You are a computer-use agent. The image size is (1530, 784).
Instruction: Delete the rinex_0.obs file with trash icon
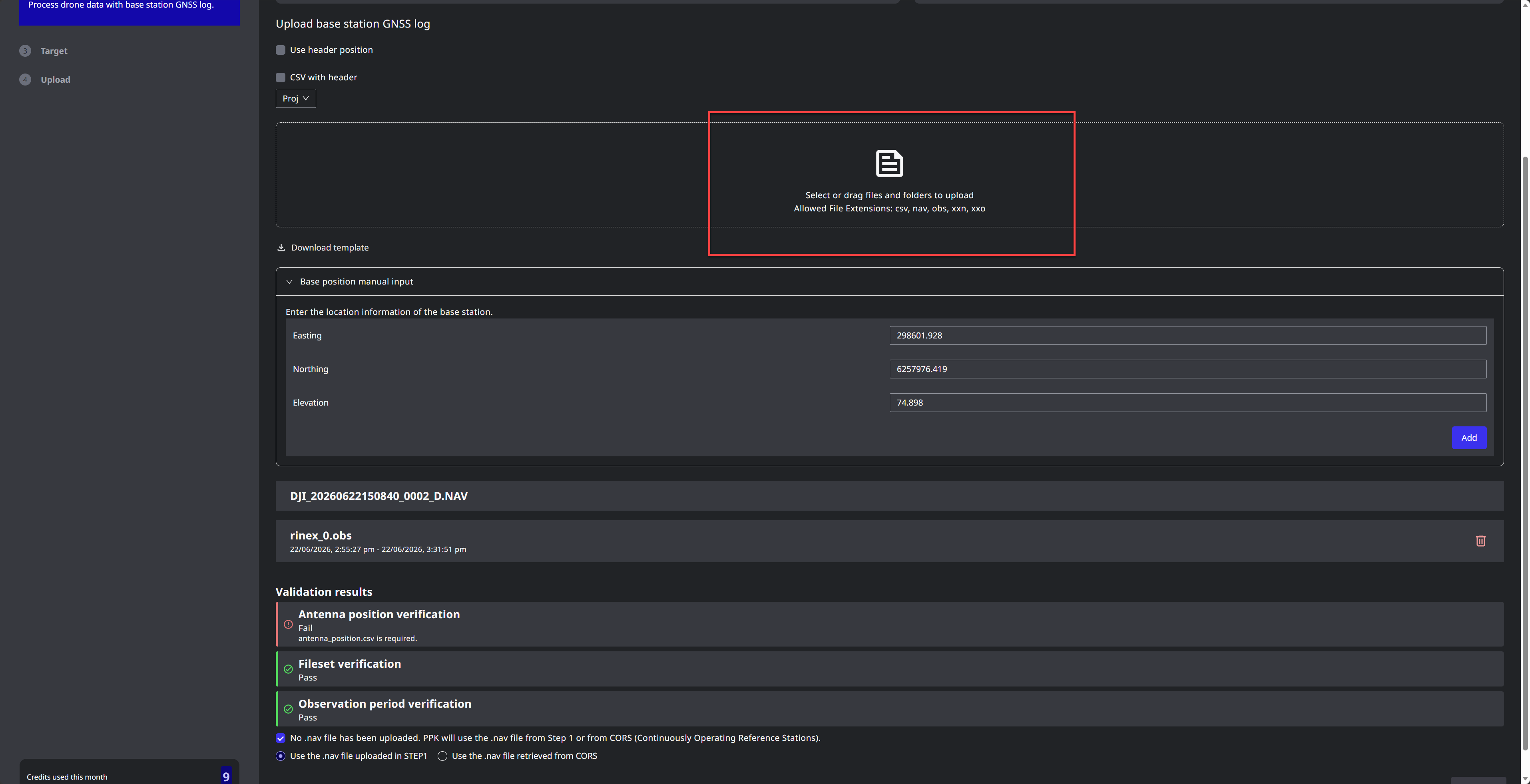pos(1480,541)
